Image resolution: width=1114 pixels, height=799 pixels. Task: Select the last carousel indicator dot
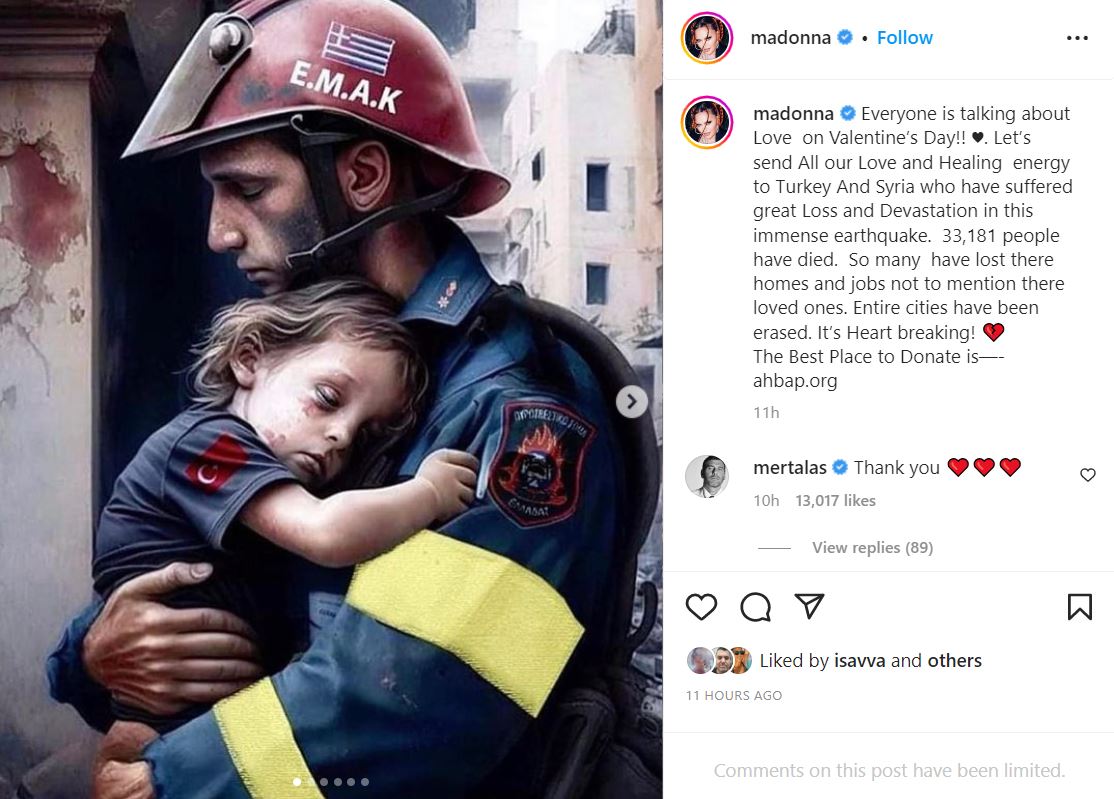click(x=364, y=782)
